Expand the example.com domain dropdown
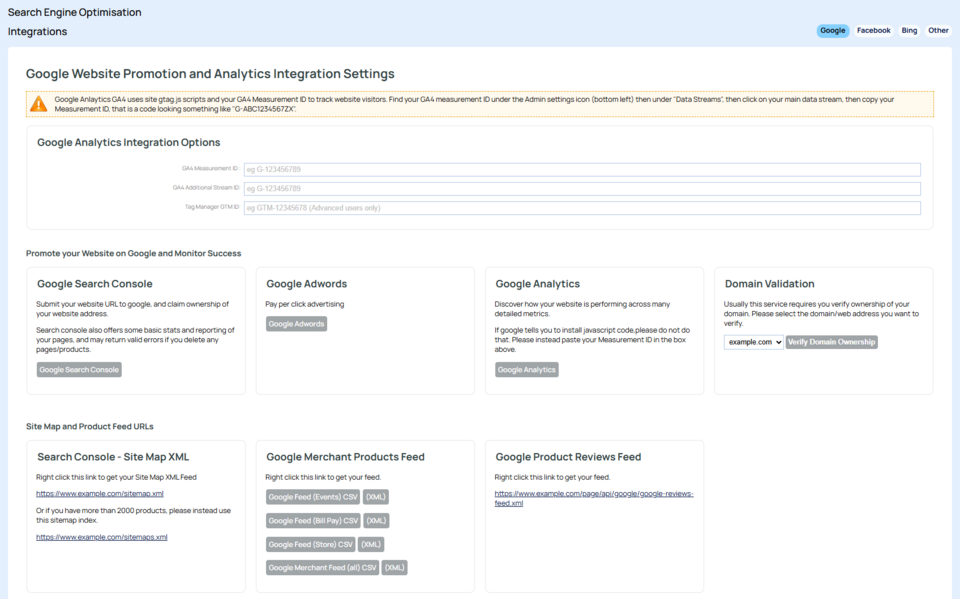Image resolution: width=960 pixels, height=599 pixels. coord(754,342)
